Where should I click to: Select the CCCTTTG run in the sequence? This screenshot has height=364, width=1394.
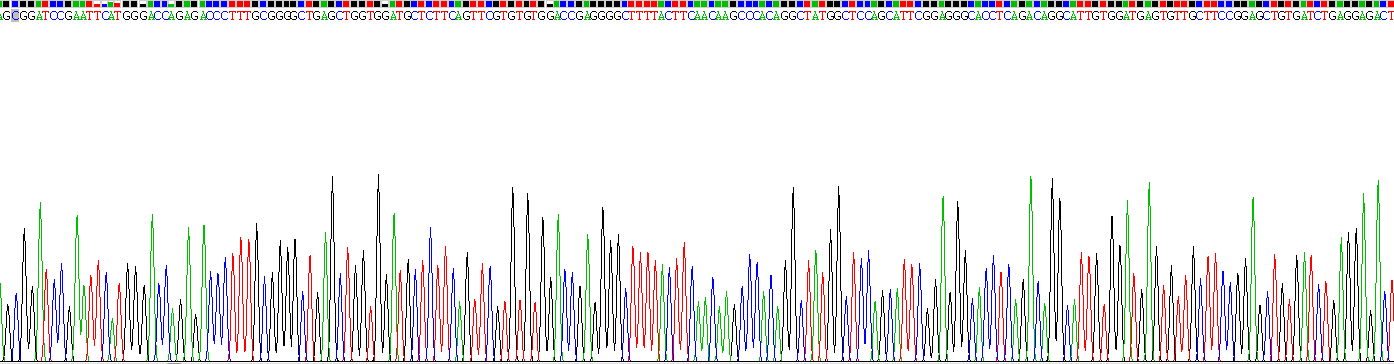pyautogui.click(x=232, y=17)
